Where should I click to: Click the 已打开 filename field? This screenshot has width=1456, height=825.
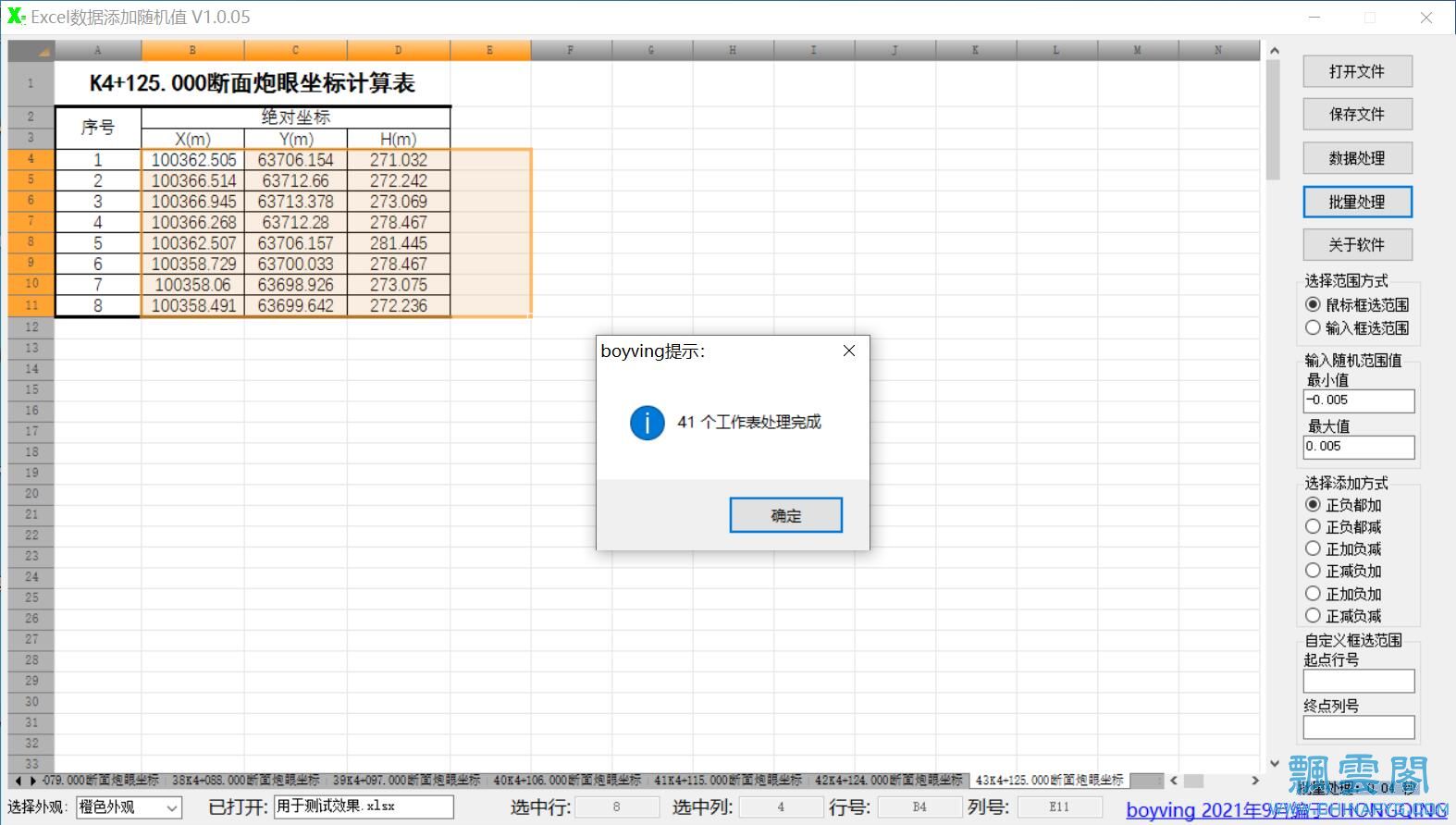click(x=364, y=807)
